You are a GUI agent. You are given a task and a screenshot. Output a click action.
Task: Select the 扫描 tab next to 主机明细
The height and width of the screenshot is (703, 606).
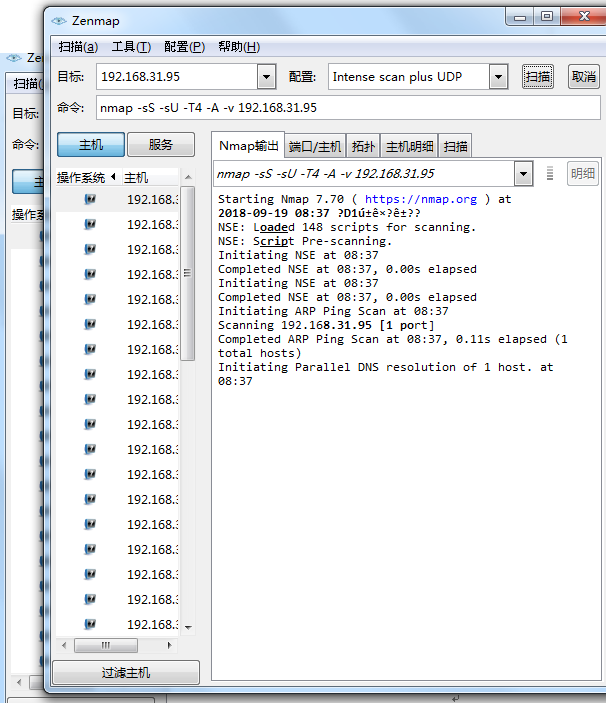click(455, 146)
